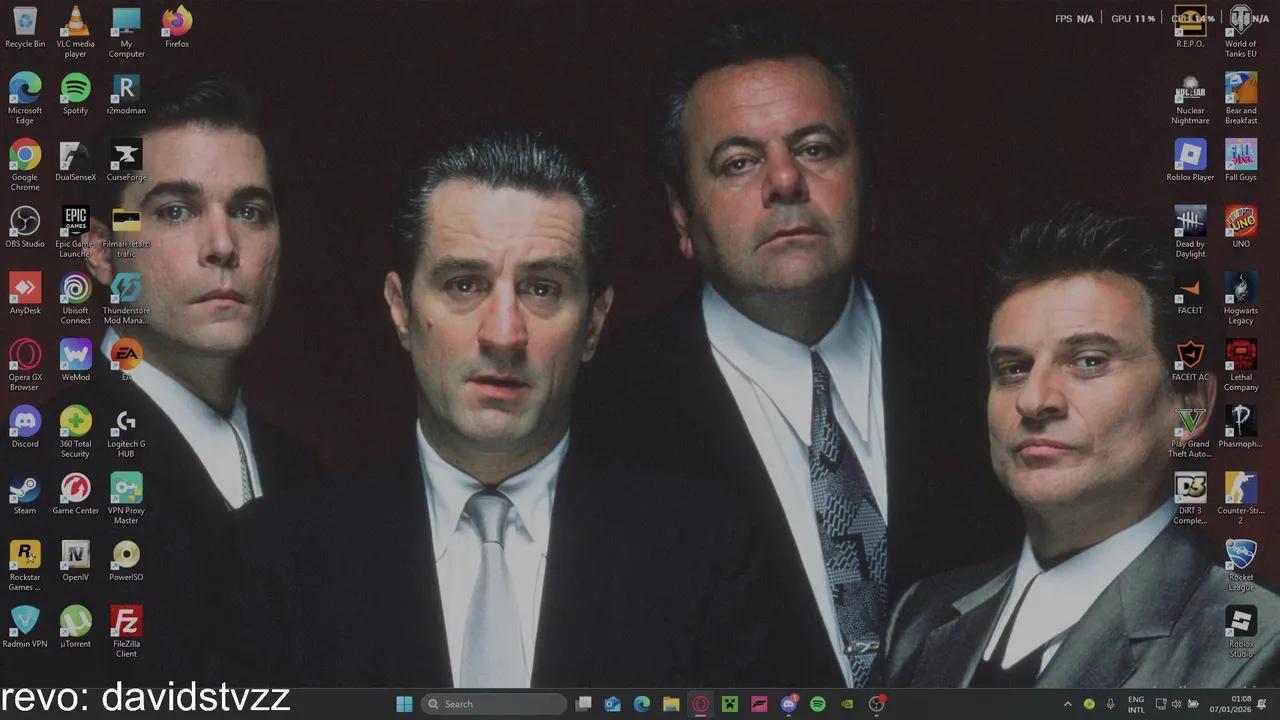Open the Ubisoft Connect desktop shortcut
Image resolution: width=1280 pixels, height=720 pixels.
tap(75, 299)
